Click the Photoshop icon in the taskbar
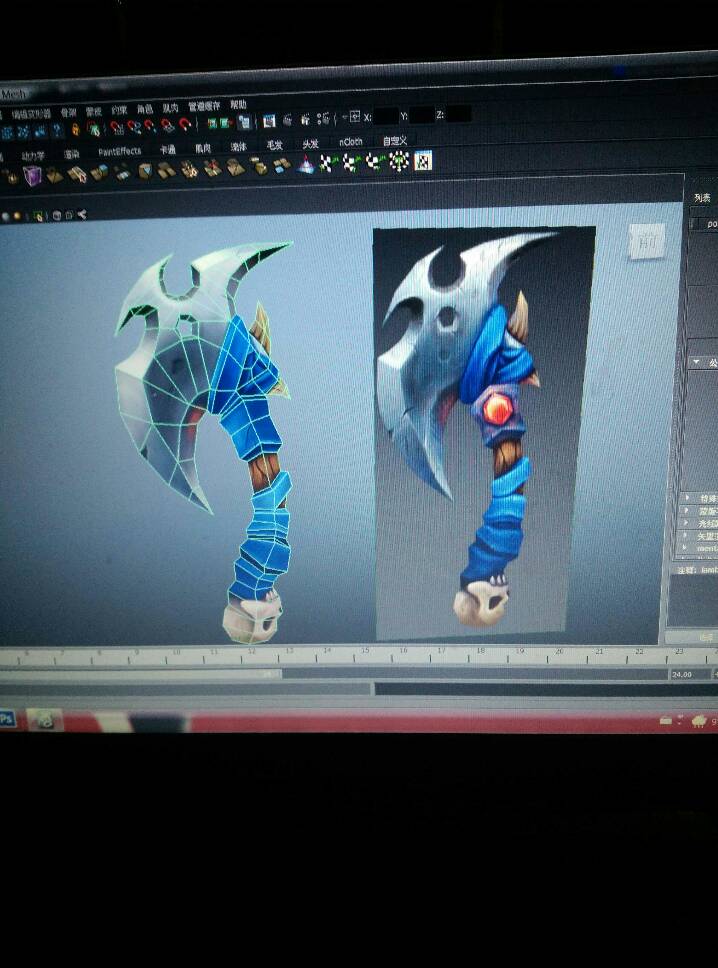 pos(7,719)
